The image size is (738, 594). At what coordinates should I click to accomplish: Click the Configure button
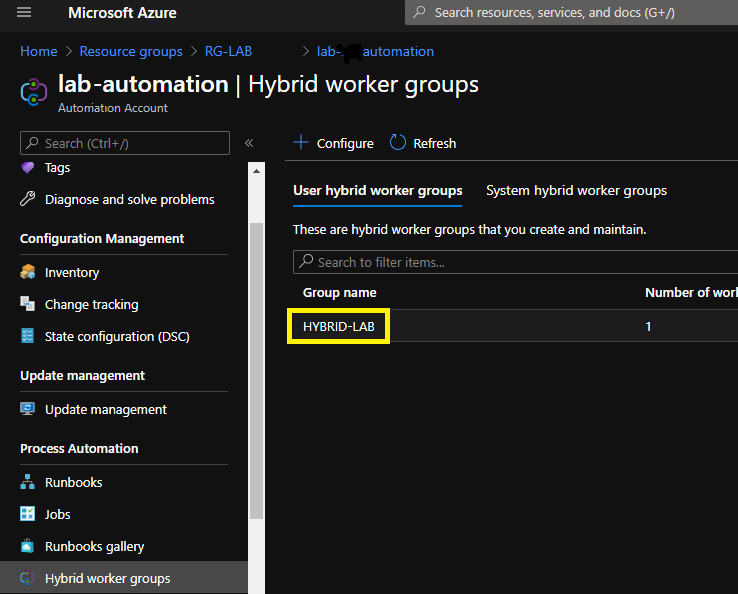coord(333,143)
